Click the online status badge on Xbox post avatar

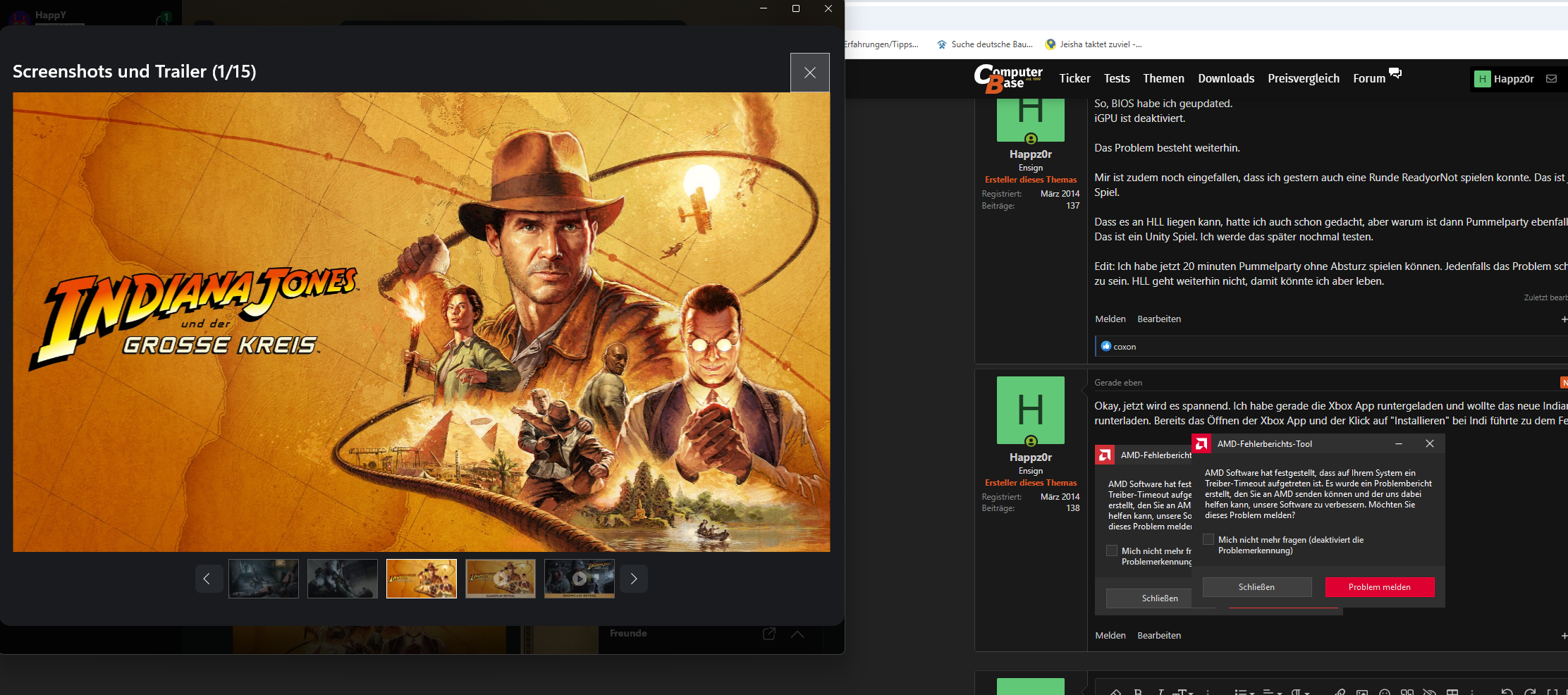pyautogui.click(x=1031, y=441)
